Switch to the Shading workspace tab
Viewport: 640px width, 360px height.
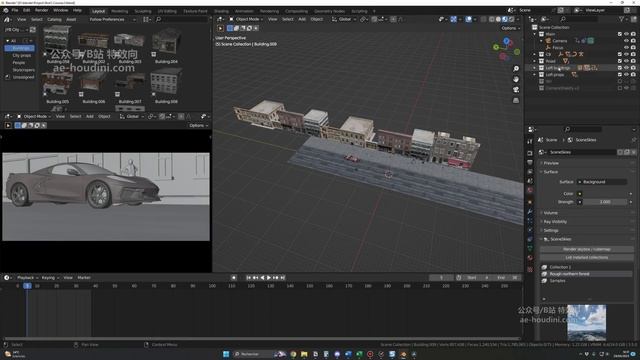[x=222, y=11]
